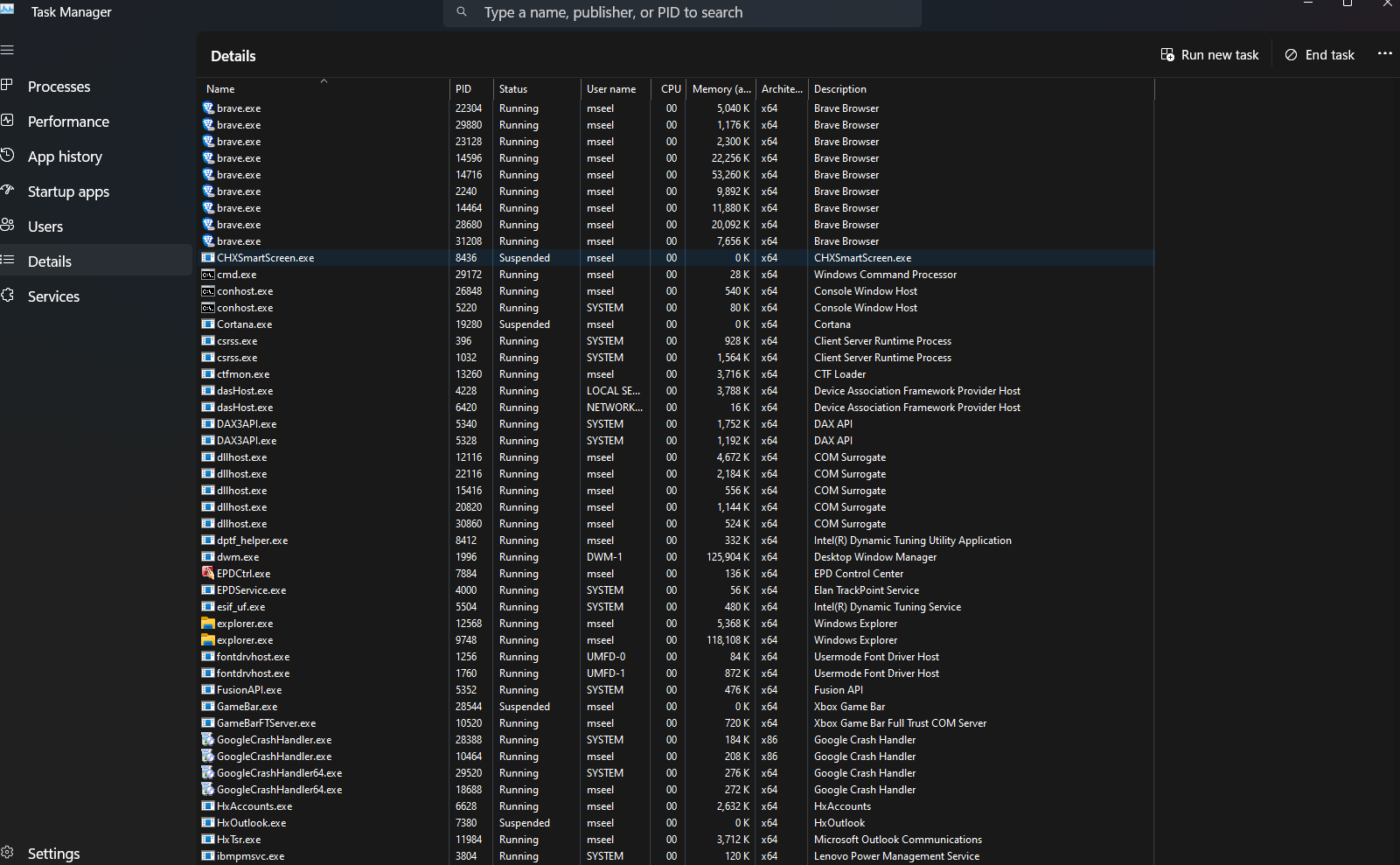Click the explorer.exe folder icon PID 12568
The image size is (1400, 865).
click(208, 624)
